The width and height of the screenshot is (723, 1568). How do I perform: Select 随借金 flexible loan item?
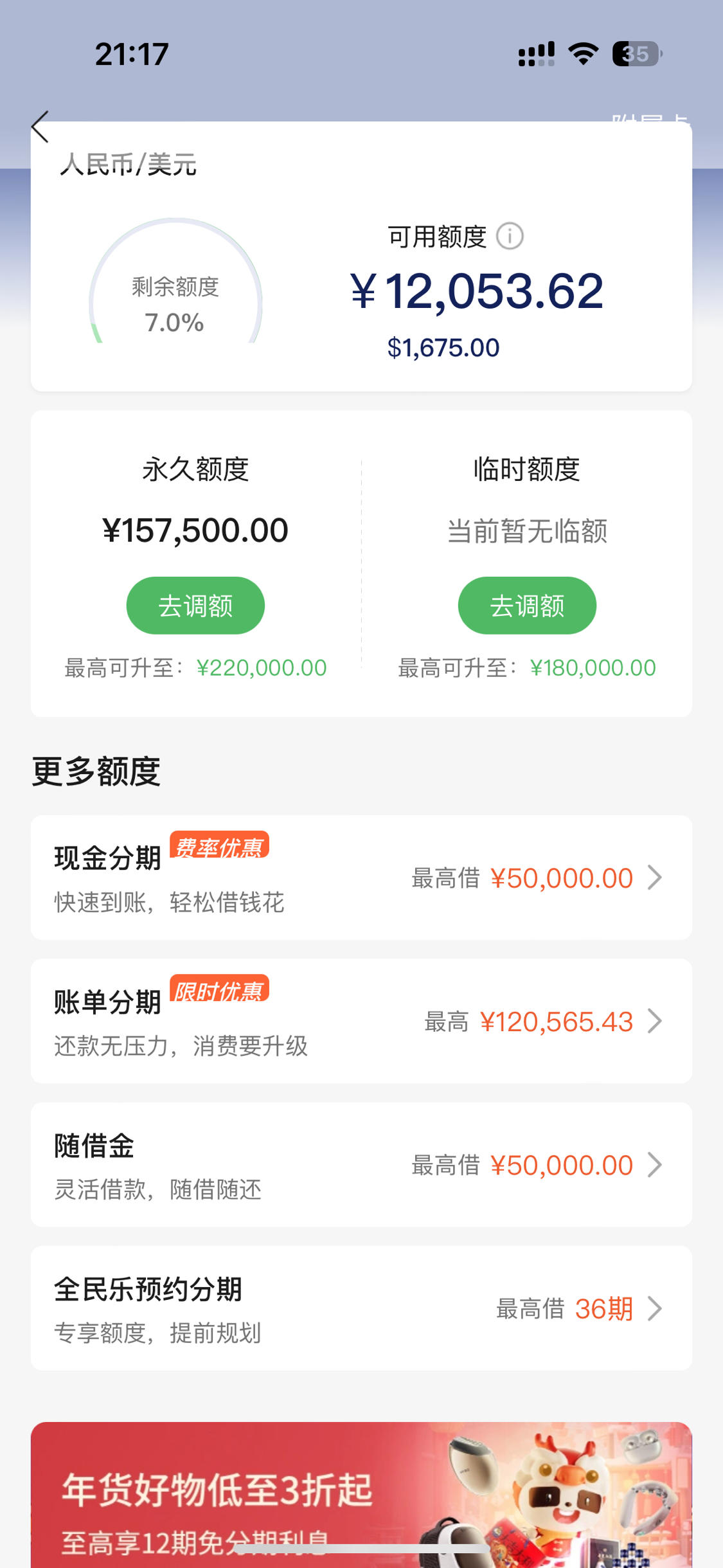click(361, 1164)
